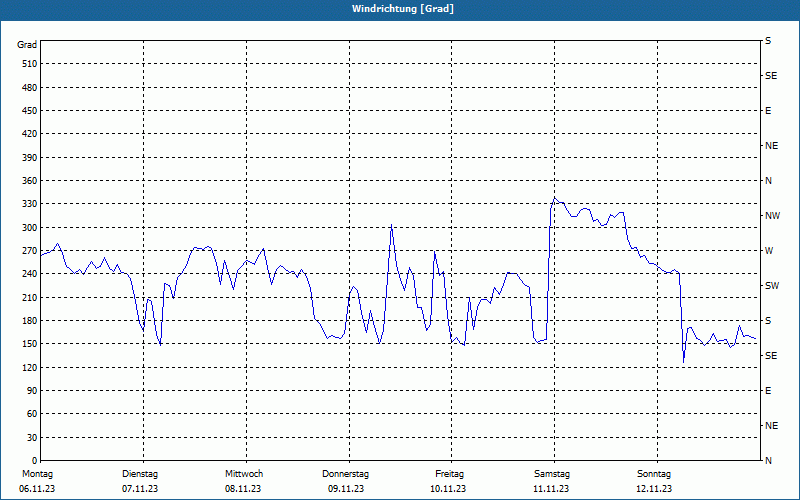Select the Samstag day label
800x500 pixels.
click(x=552, y=474)
